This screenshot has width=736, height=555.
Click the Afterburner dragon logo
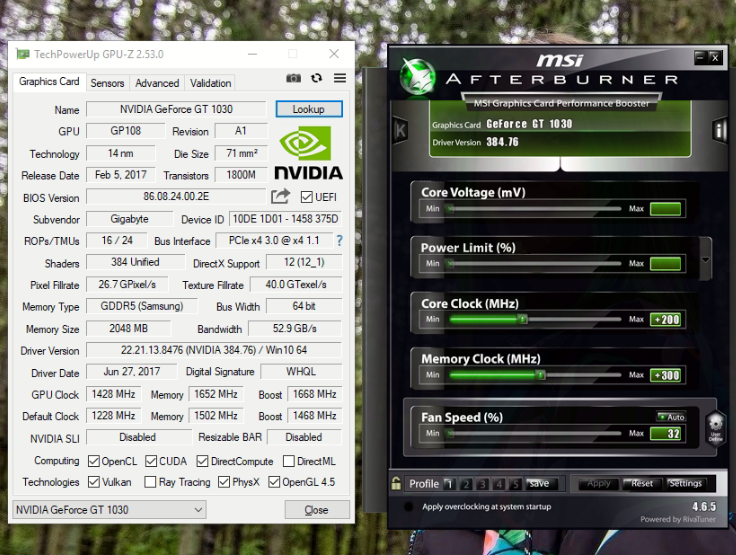(417, 77)
